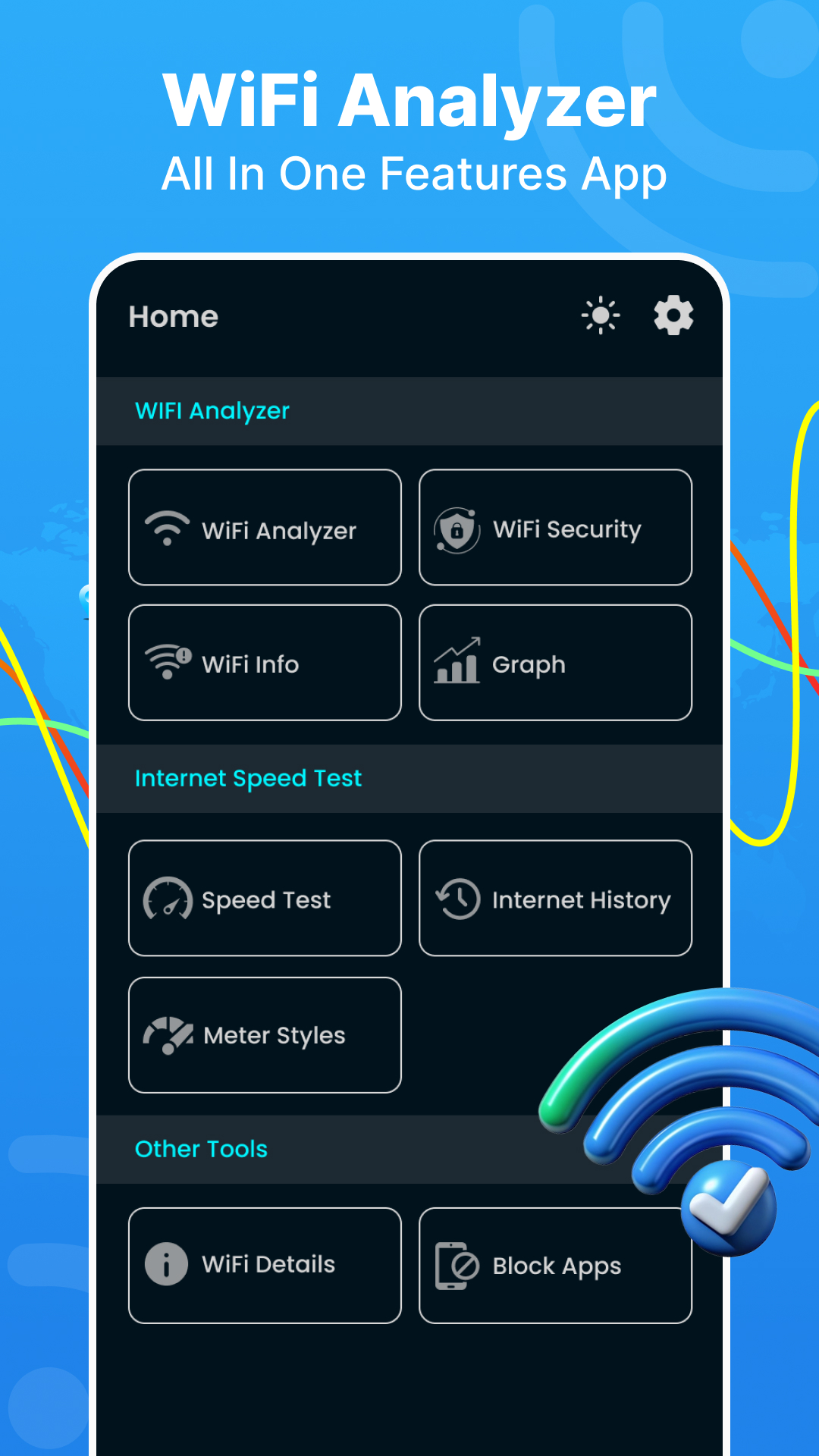
Task: Tap the WiFi signal icon in WiFi Analyzer
Action: [x=167, y=528]
